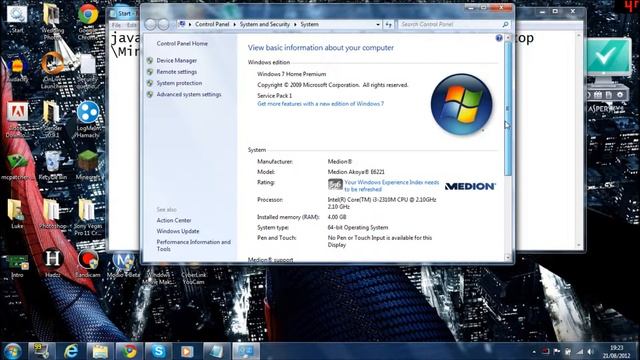Click the Action Center flag tray icon
Screen dimensions: 640x360
[557, 351]
